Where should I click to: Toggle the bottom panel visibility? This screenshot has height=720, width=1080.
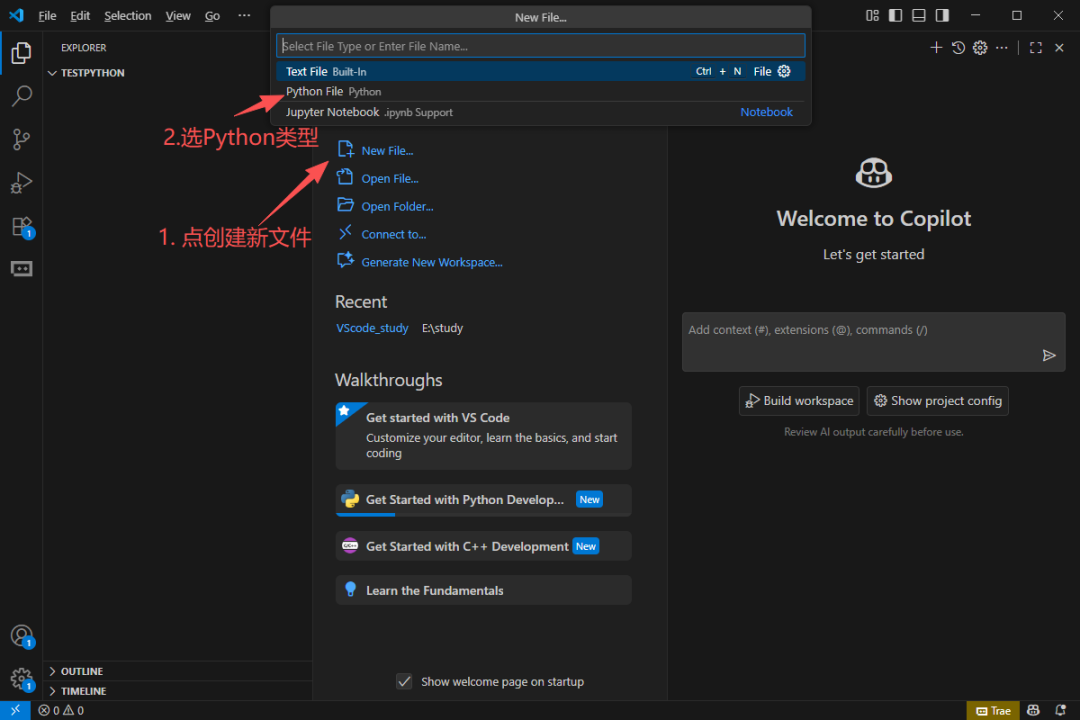tap(919, 15)
